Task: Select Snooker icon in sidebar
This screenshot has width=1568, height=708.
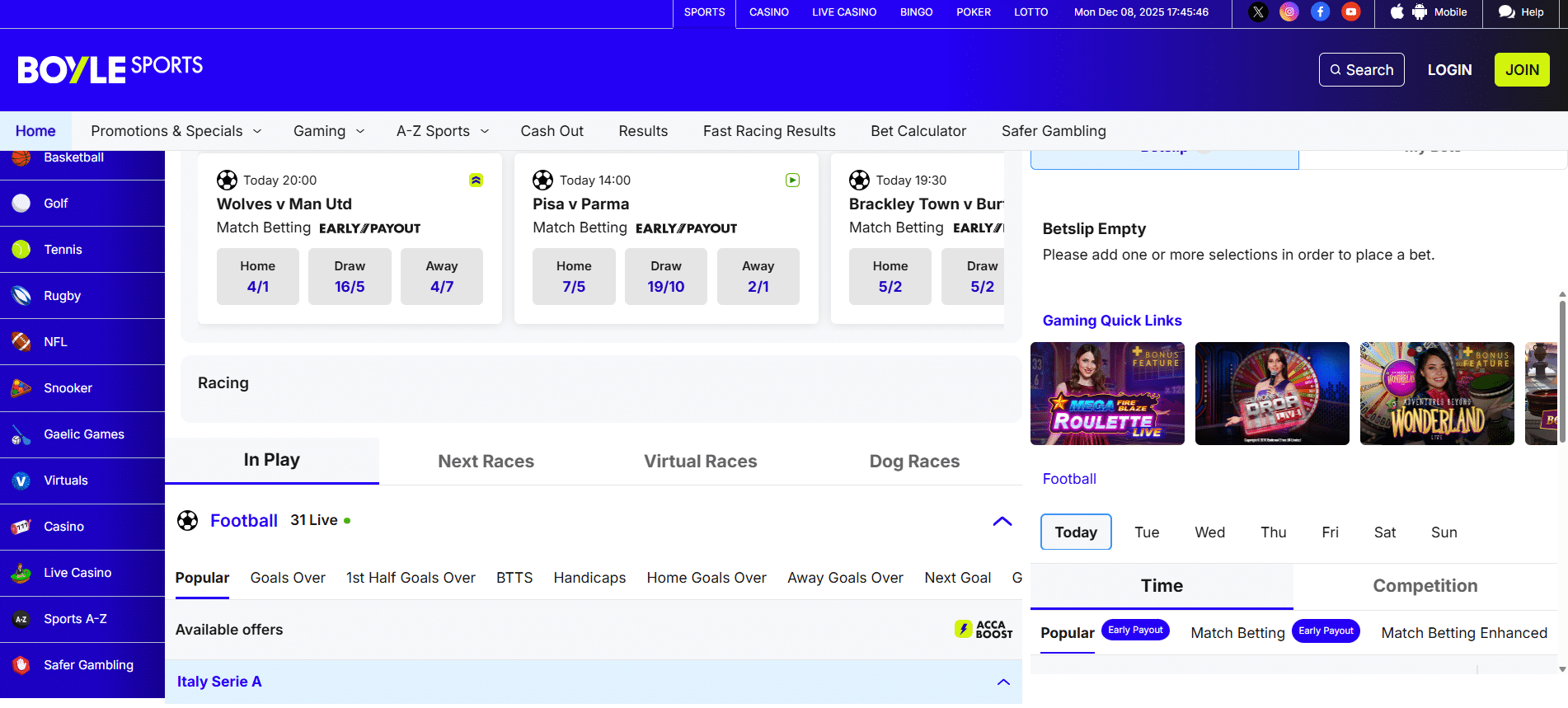Action: pyautogui.click(x=21, y=388)
